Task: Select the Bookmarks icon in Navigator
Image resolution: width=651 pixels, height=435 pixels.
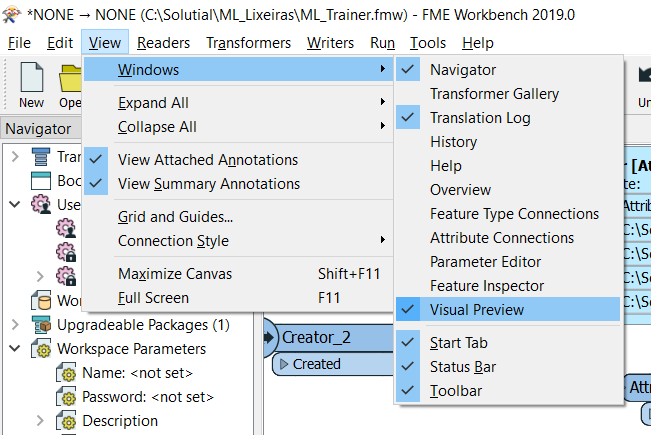Action: pos(41,181)
